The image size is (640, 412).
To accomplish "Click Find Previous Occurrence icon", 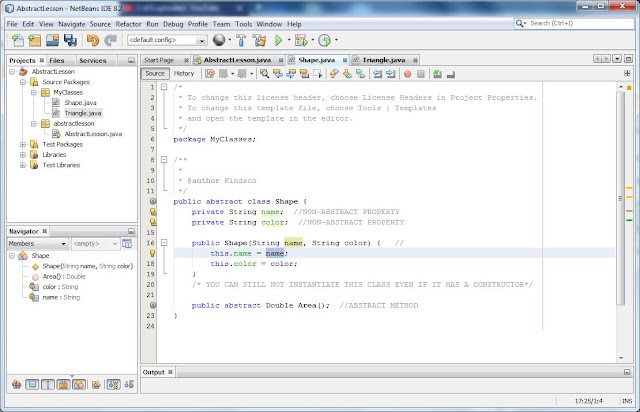I will click(x=278, y=73).
